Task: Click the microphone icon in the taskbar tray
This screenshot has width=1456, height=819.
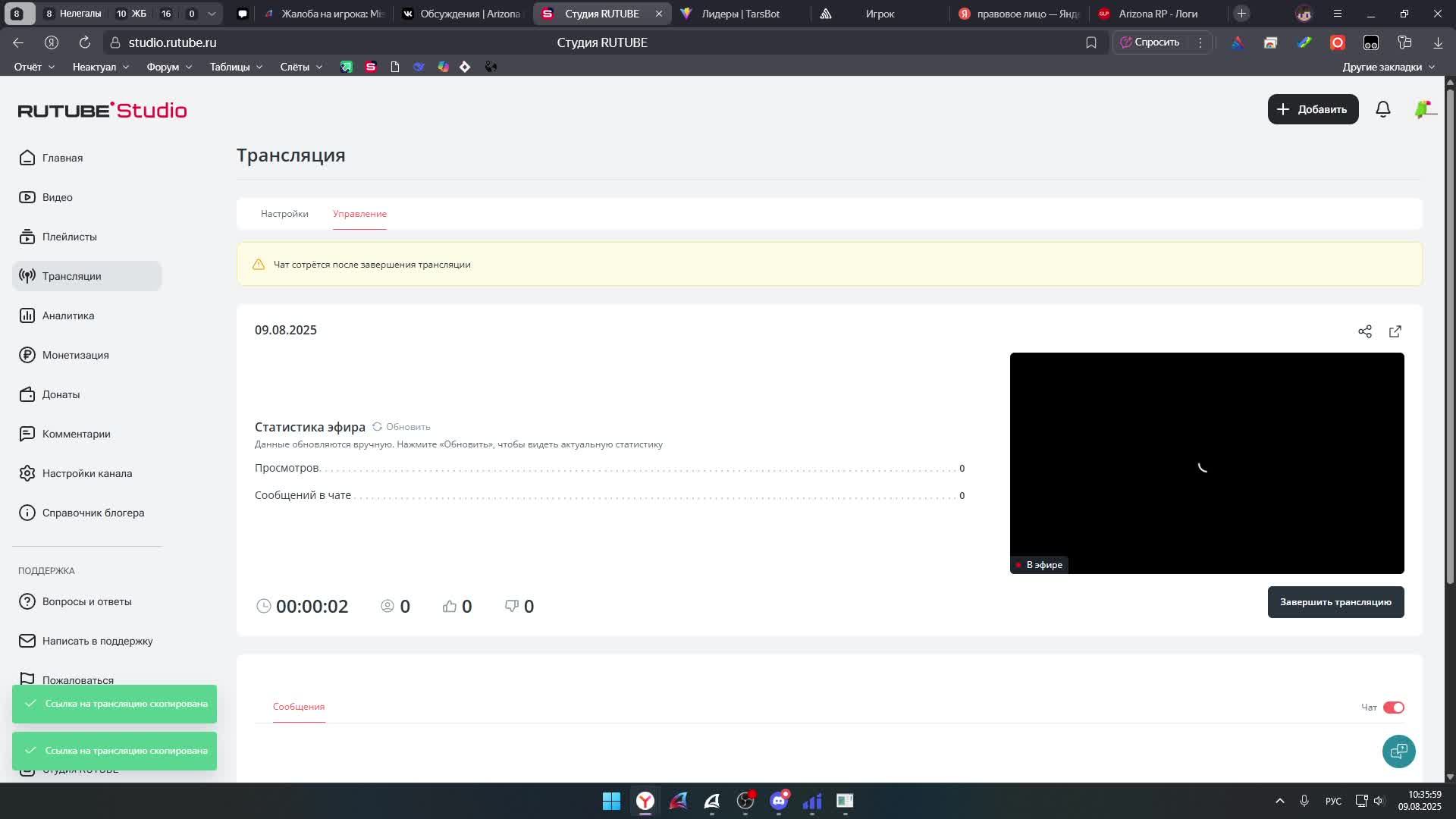Action: tap(1304, 801)
